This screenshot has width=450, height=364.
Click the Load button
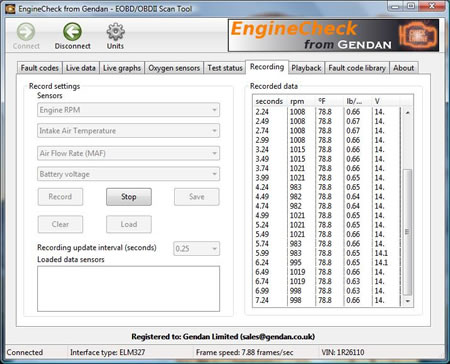pos(129,224)
